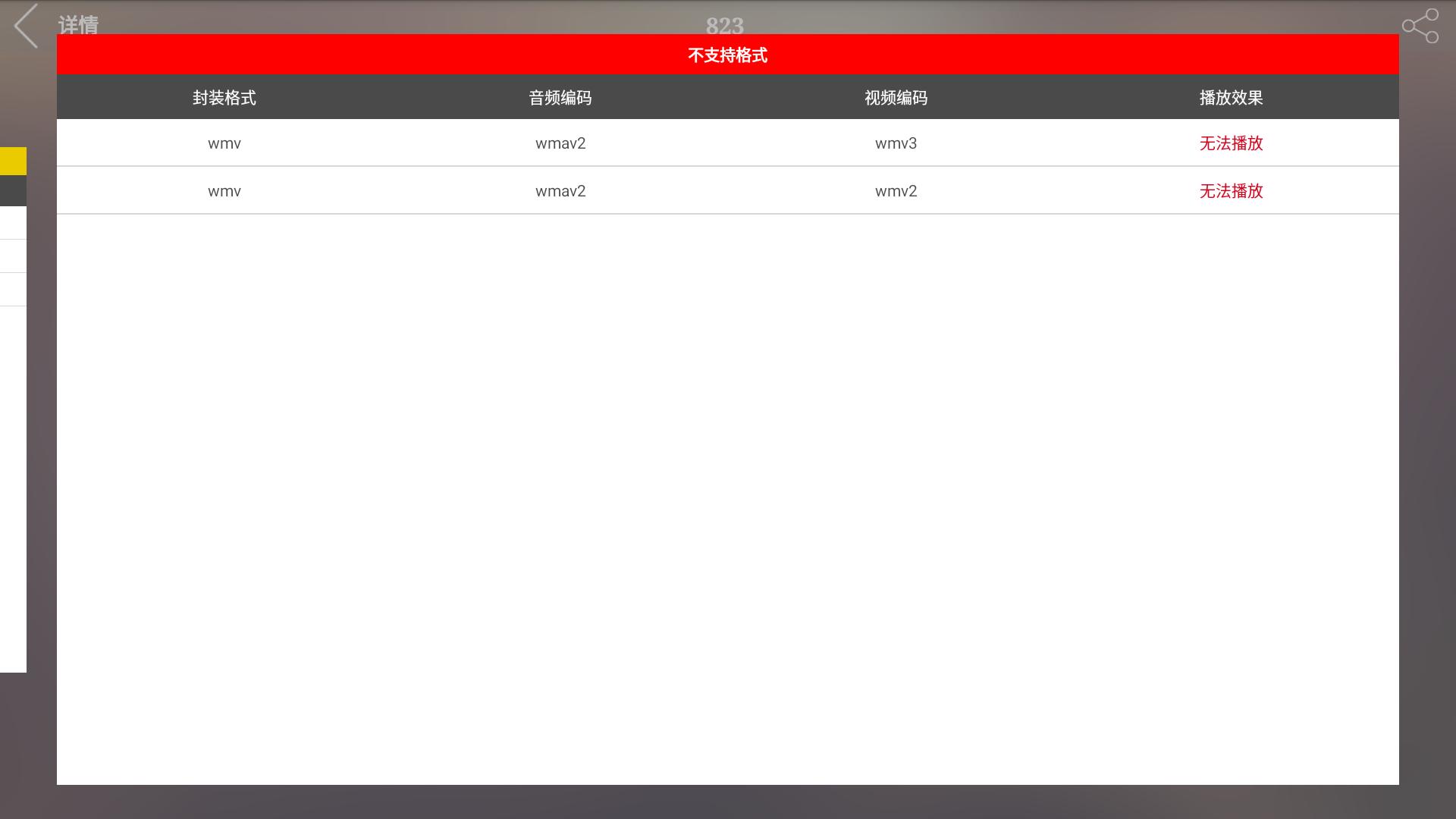The width and height of the screenshot is (1456, 819).
Task: Click the 封装格式 column header
Action: (x=224, y=98)
